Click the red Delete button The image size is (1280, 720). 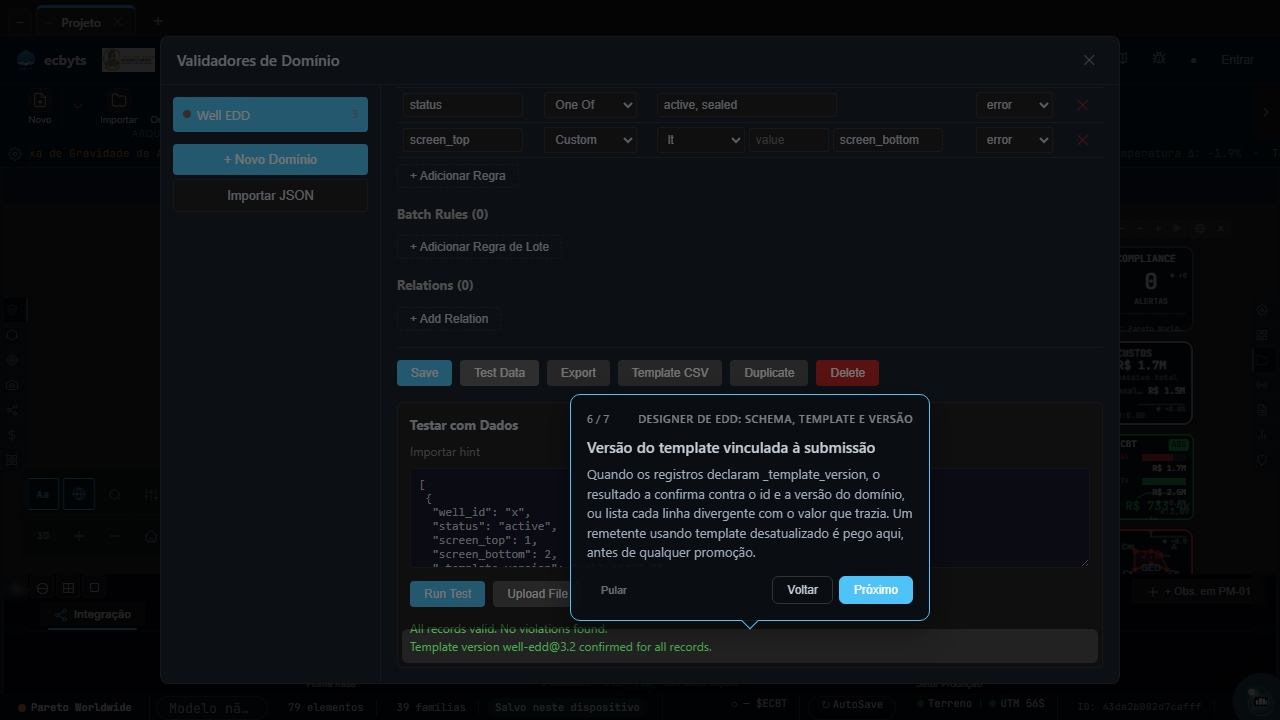(847, 373)
